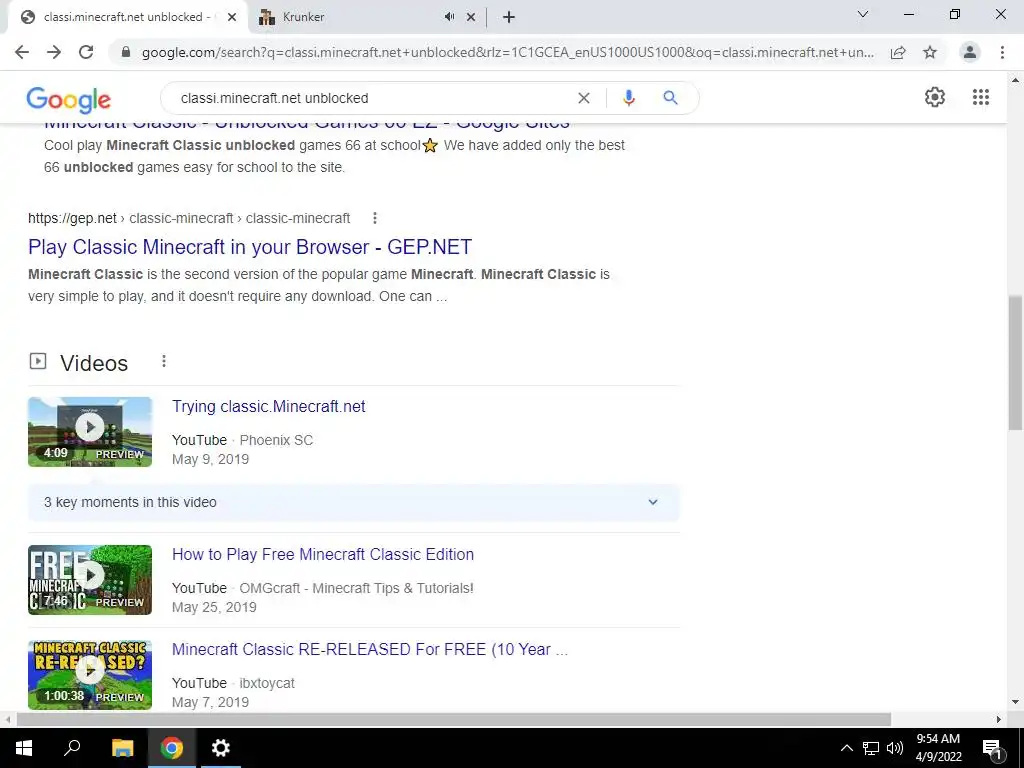Close the Krunker tab

(471, 18)
